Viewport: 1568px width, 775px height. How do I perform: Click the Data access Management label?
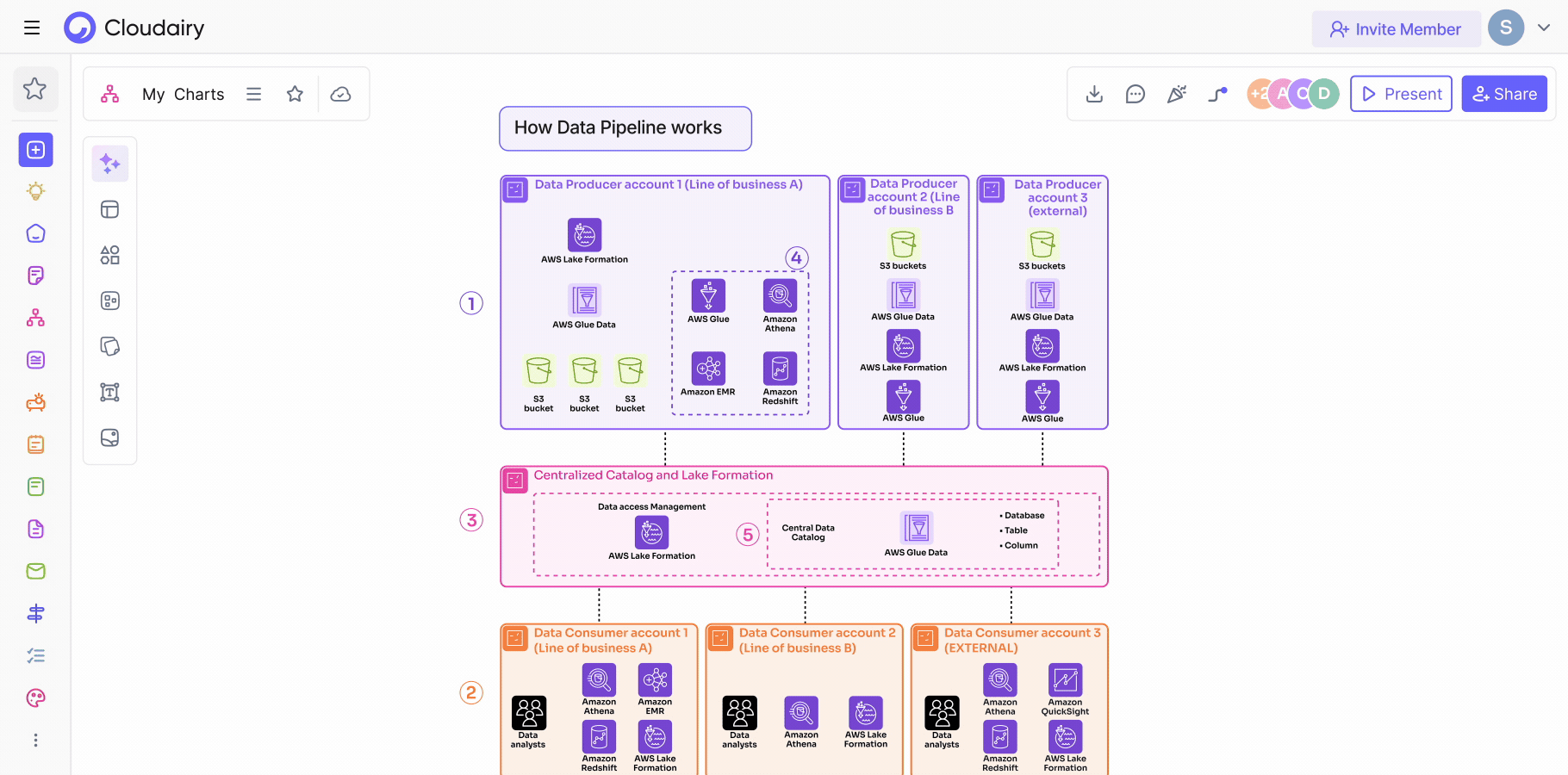651,507
